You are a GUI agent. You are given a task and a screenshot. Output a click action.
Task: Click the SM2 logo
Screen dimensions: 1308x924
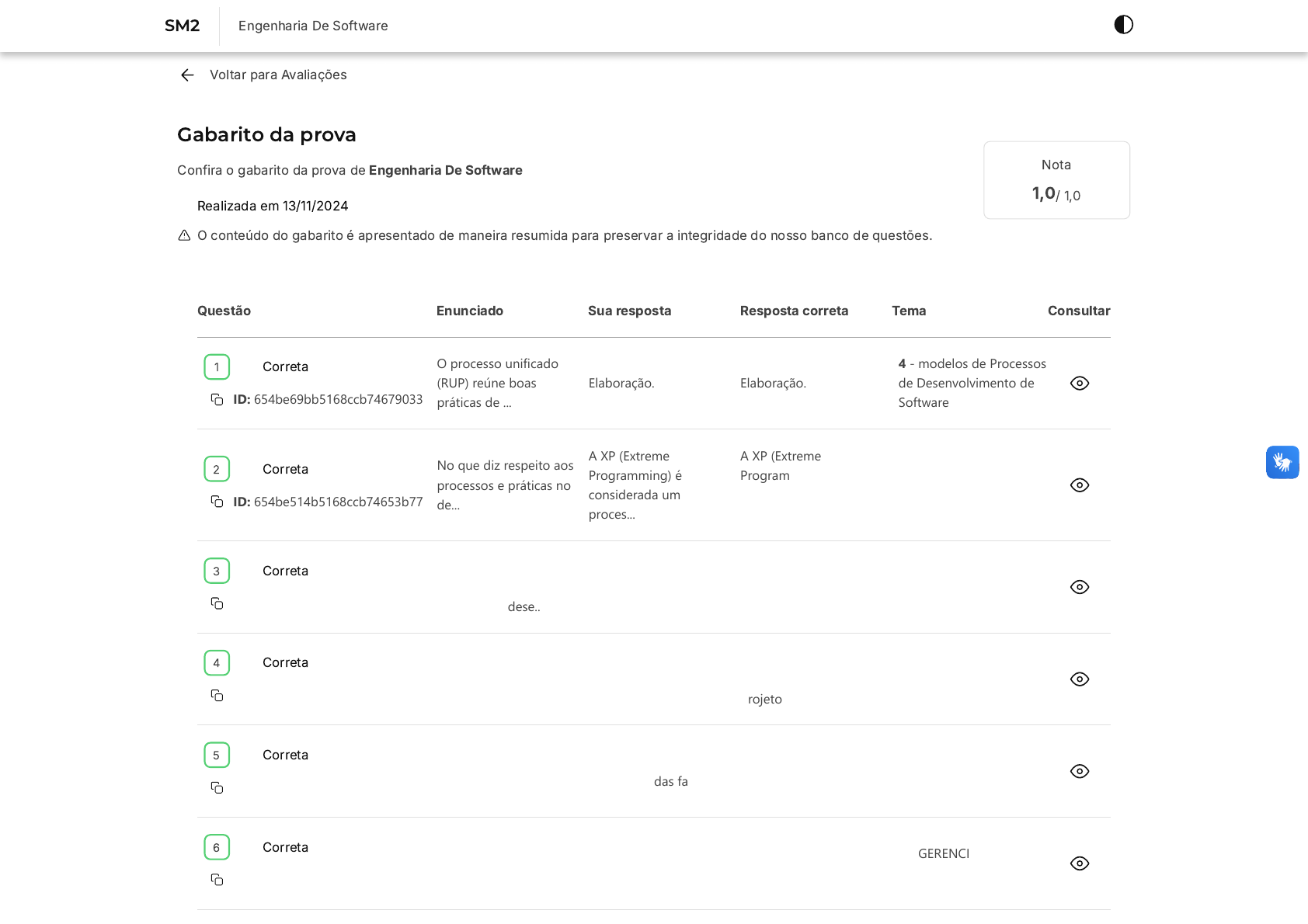coord(182,26)
